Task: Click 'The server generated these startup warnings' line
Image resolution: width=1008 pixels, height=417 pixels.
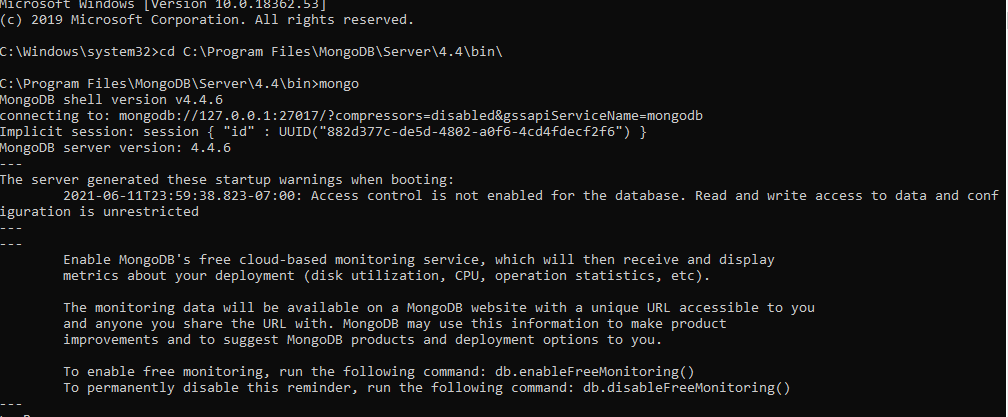Action: click(226, 179)
